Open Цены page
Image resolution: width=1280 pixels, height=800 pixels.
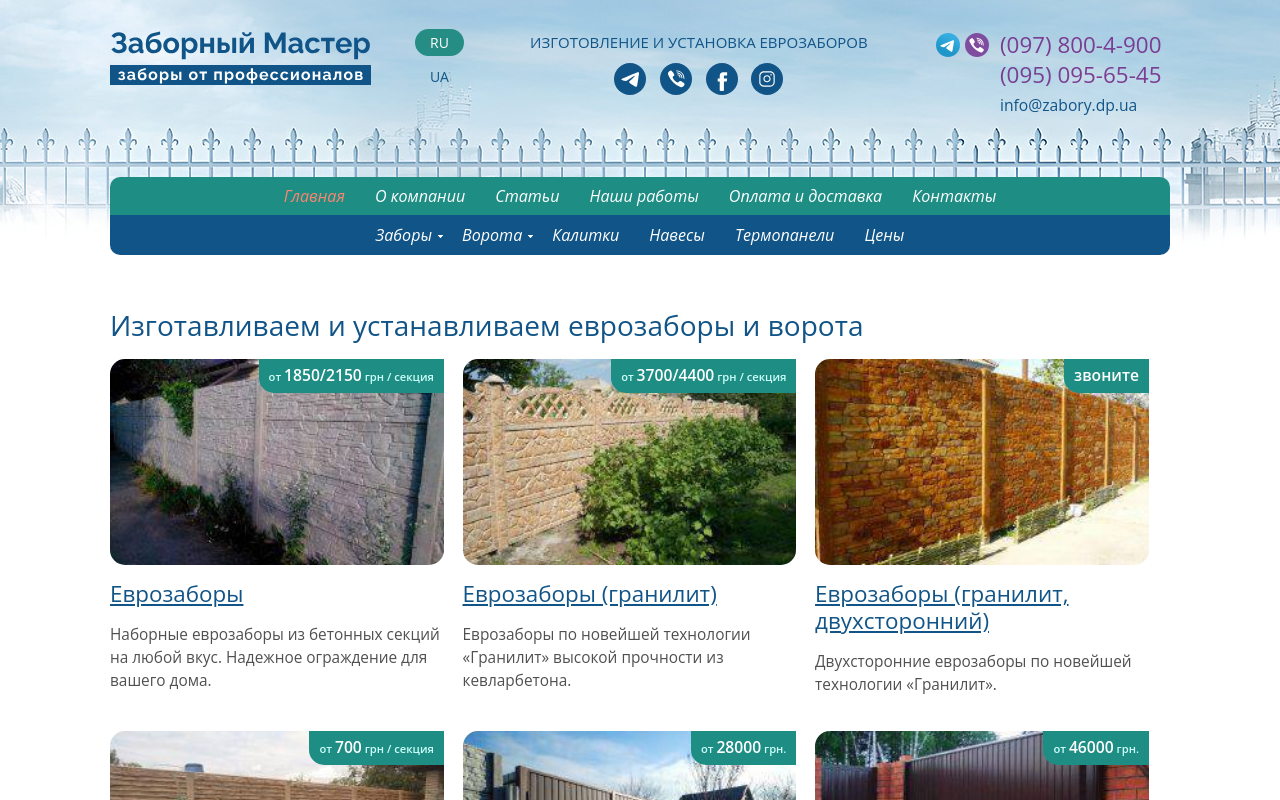click(x=884, y=235)
